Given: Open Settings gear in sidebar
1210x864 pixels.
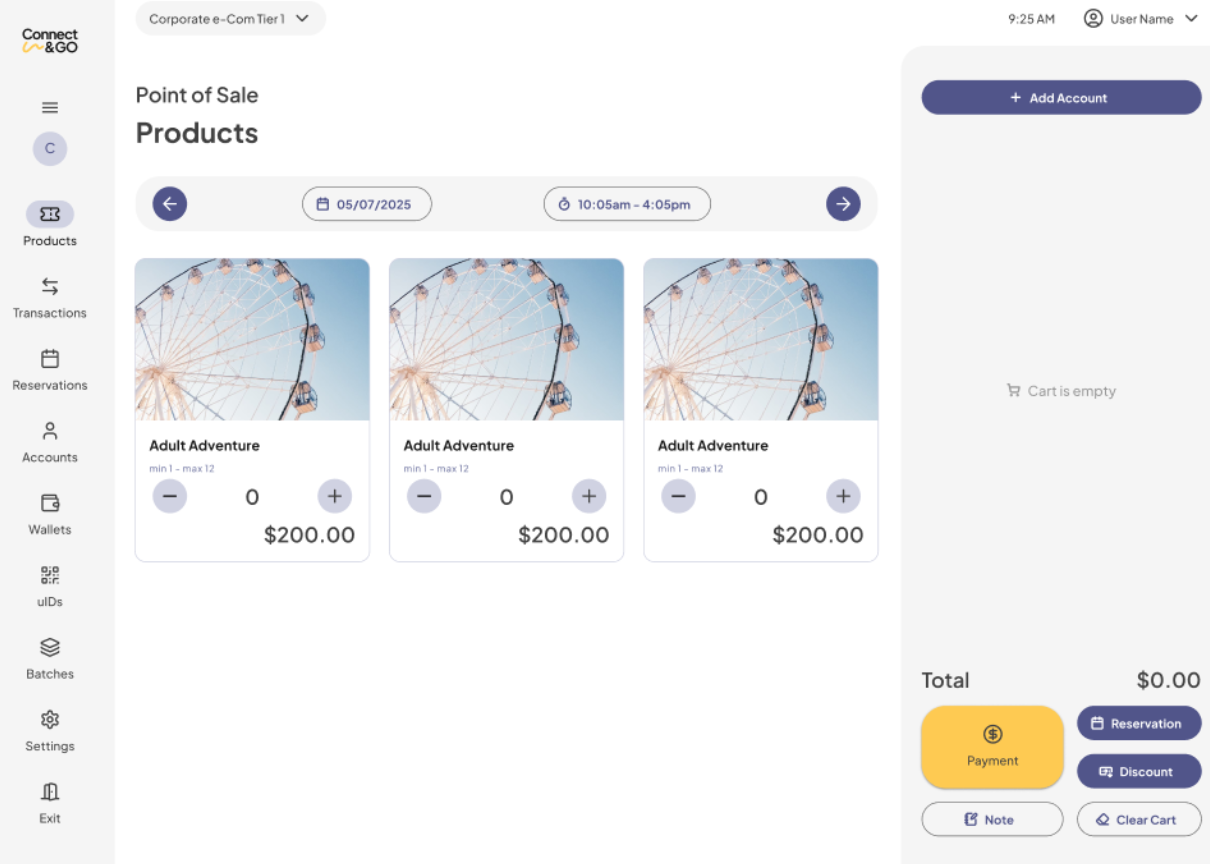Looking at the screenshot, I should [50, 730].
